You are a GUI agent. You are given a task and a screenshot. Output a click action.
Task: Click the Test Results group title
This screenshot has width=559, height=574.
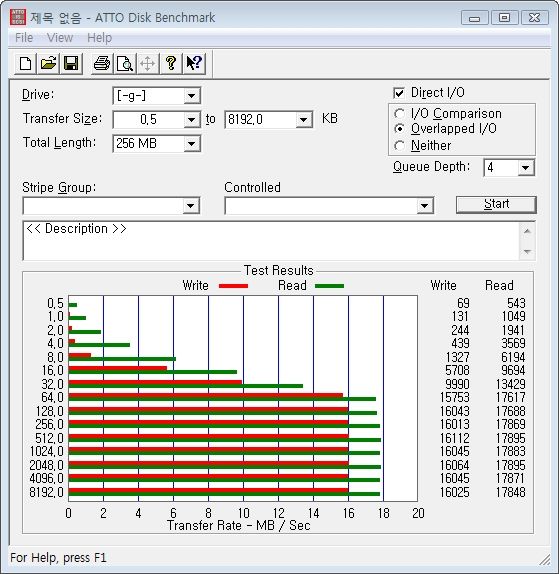tap(279, 271)
